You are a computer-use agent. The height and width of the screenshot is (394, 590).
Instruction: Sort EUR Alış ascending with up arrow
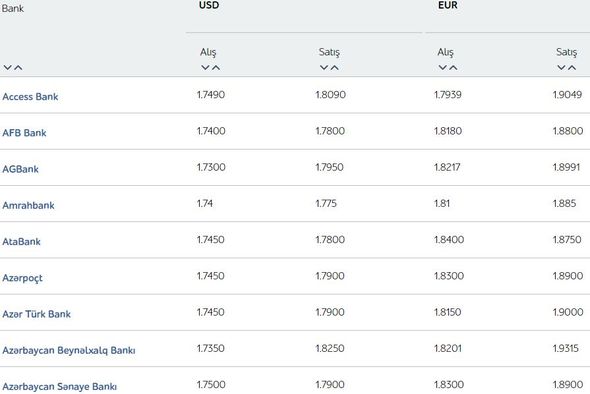(453, 68)
